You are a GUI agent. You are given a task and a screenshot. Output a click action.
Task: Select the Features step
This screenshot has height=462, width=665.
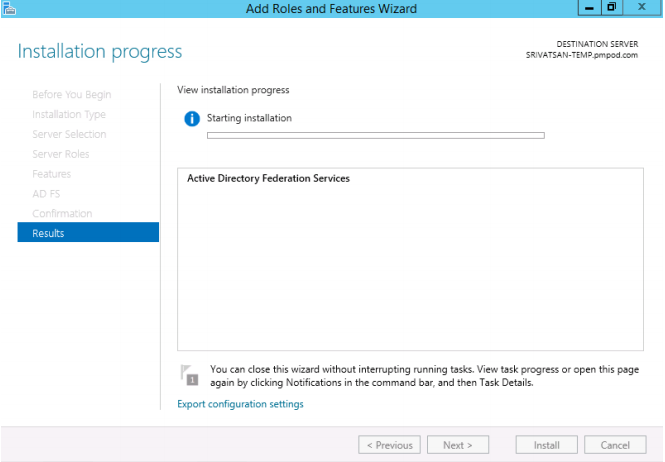(52, 174)
